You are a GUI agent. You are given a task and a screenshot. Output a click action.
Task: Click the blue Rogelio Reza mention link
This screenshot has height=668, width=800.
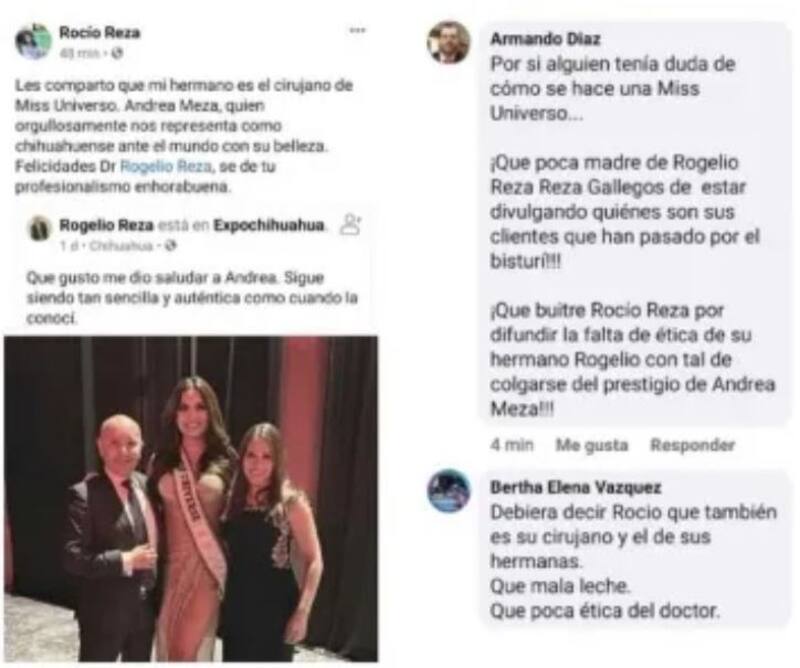(165, 166)
